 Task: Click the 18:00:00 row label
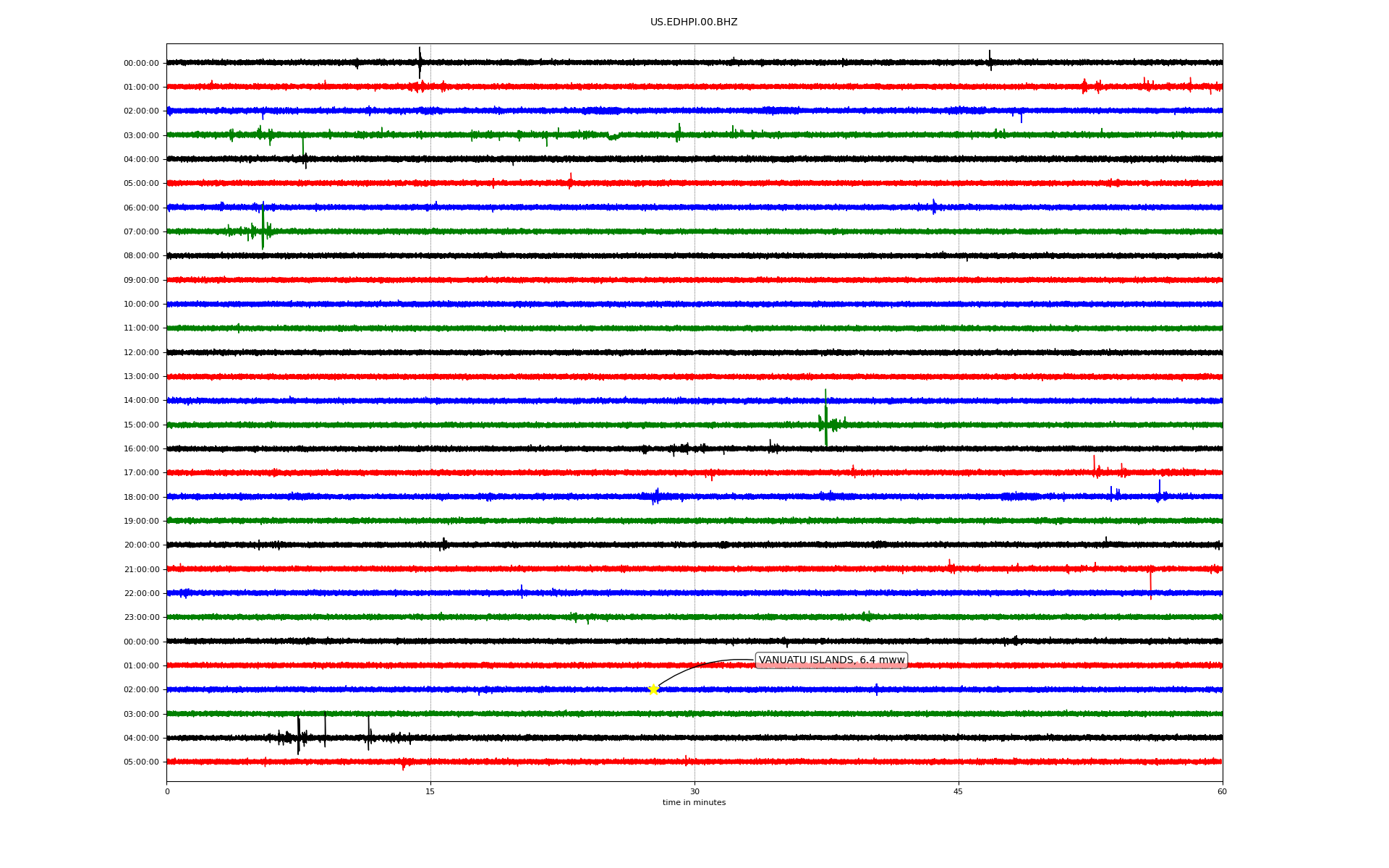pos(141,497)
